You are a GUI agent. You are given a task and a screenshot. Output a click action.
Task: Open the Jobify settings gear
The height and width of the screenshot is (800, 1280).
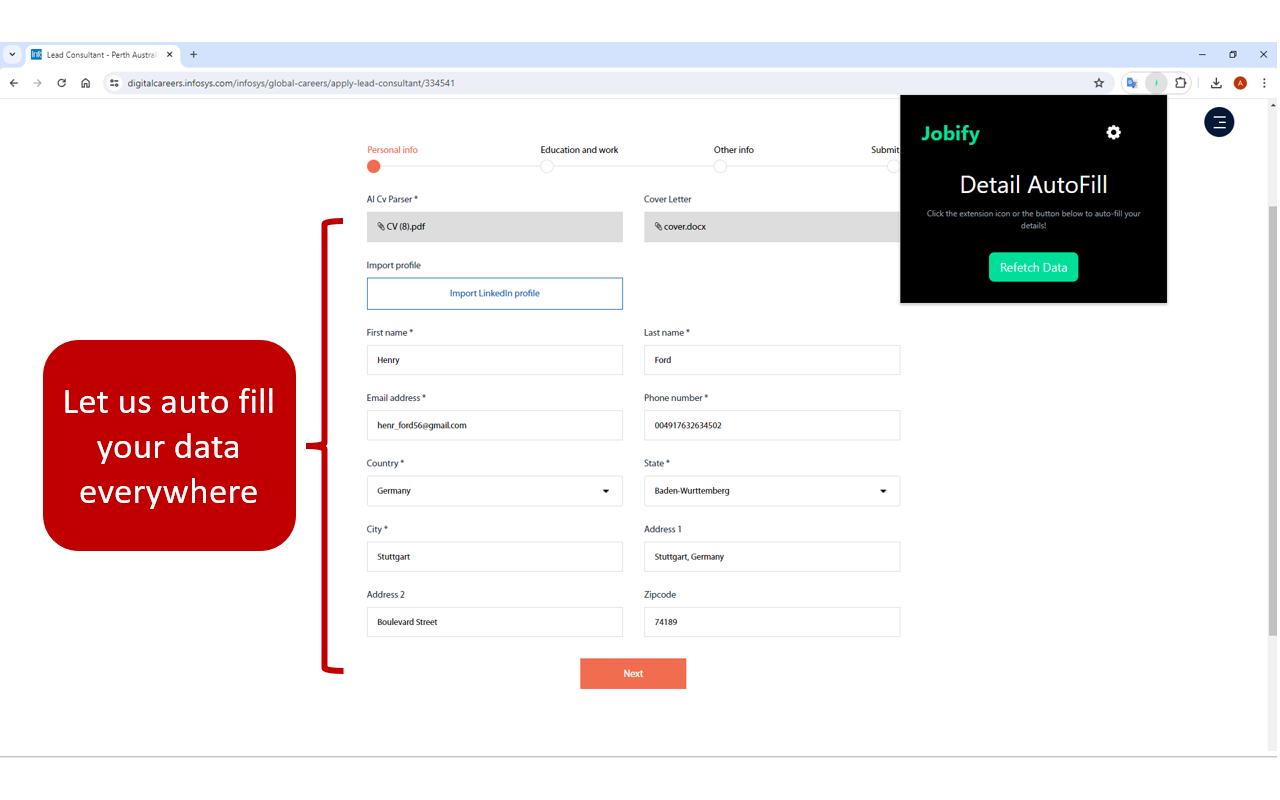[x=1113, y=131]
